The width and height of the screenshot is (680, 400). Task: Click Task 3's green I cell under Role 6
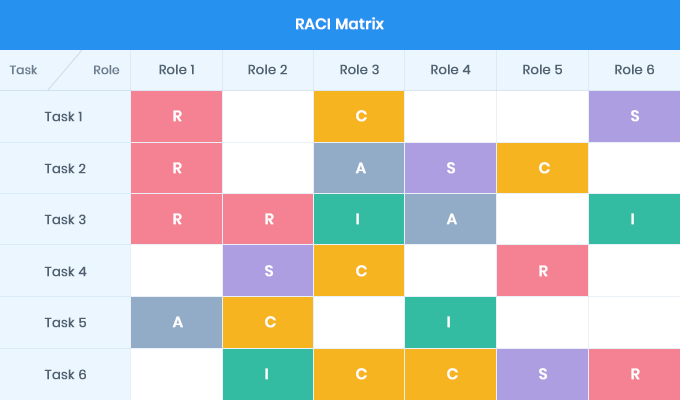point(634,219)
